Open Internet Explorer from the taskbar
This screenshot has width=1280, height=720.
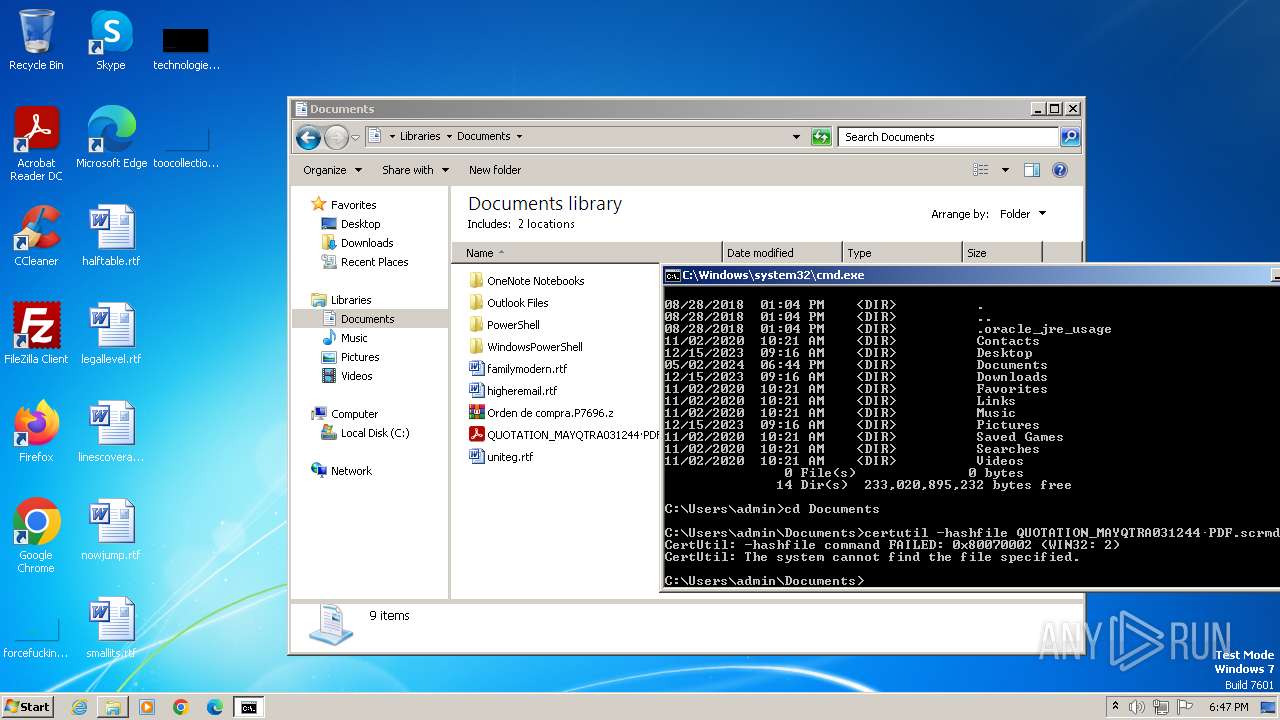[79, 707]
